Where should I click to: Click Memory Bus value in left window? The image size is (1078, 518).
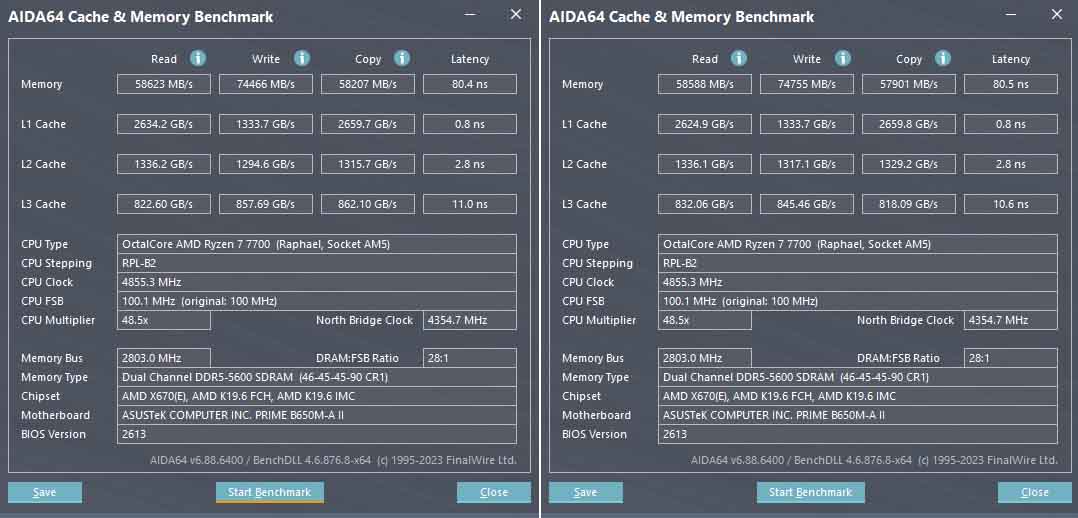tap(164, 358)
